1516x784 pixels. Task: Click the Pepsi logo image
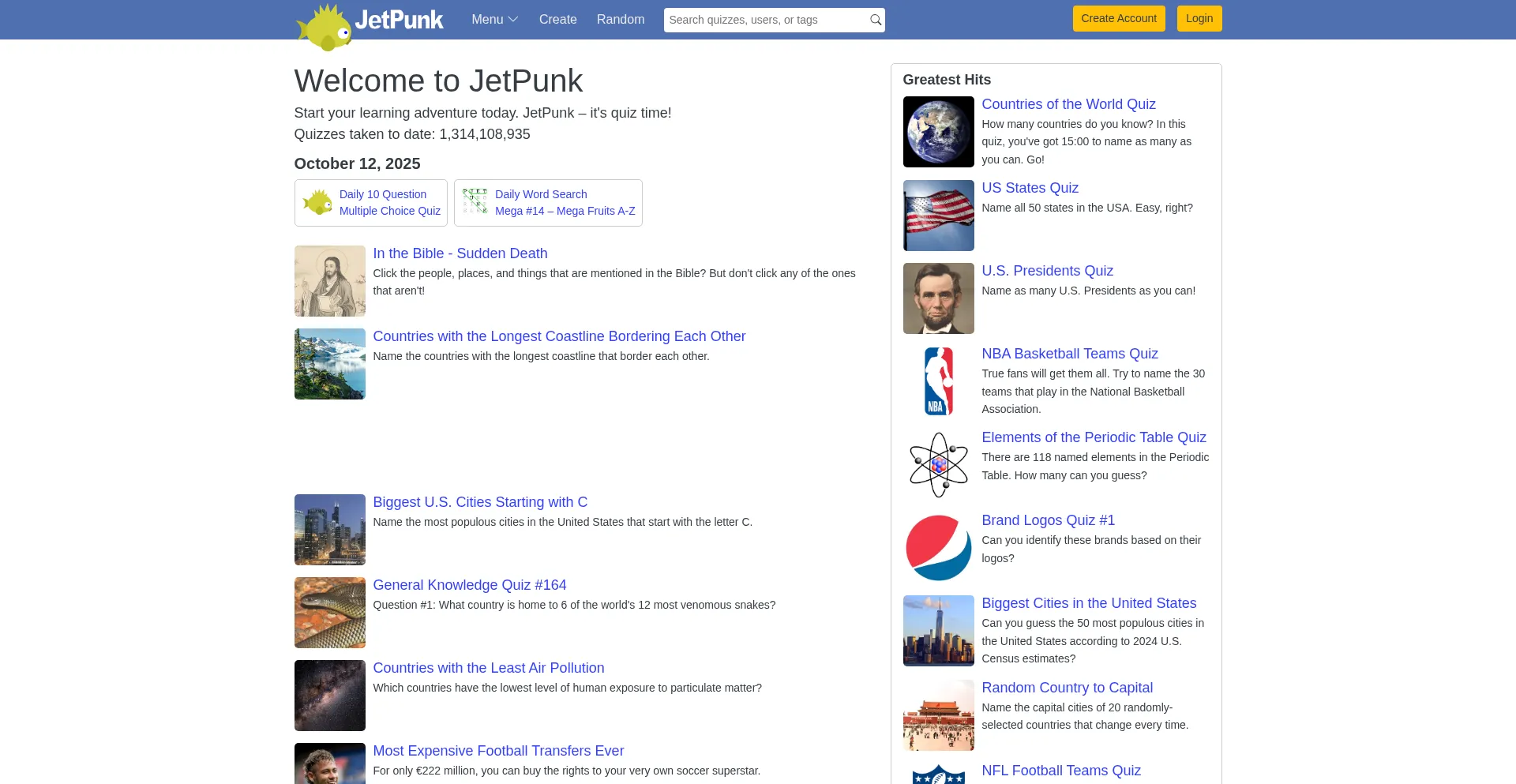(x=938, y=548)
